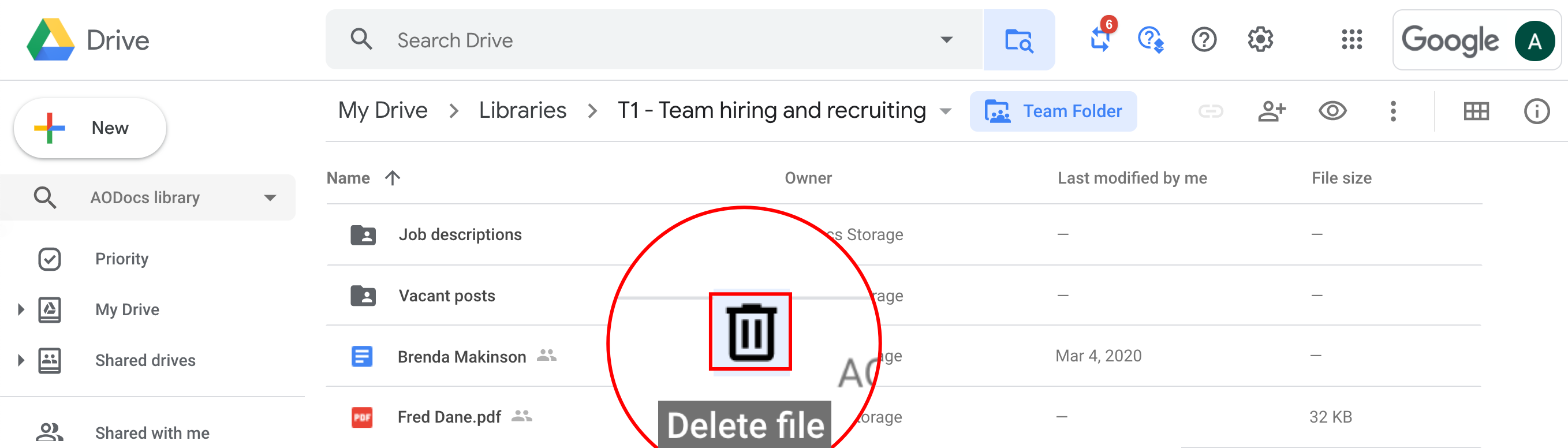Click the search magnifier icon

pyautogui.click(x=361, y=40)
